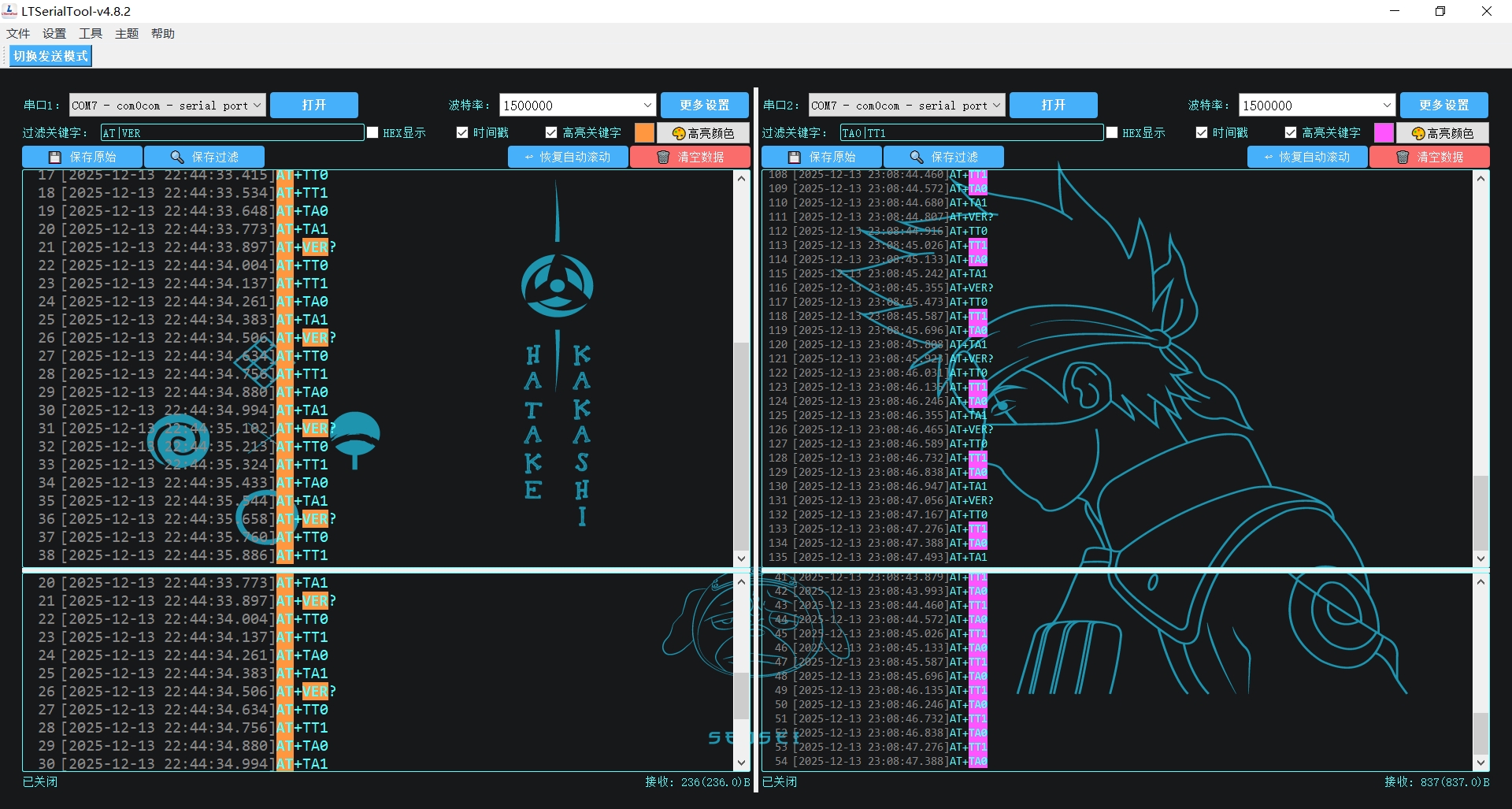Click the magnifier icon on port 2 保存过滤 button
The width and height of the screenshot is (1512, 809).
pyautogui.click(x=917, y=158)
